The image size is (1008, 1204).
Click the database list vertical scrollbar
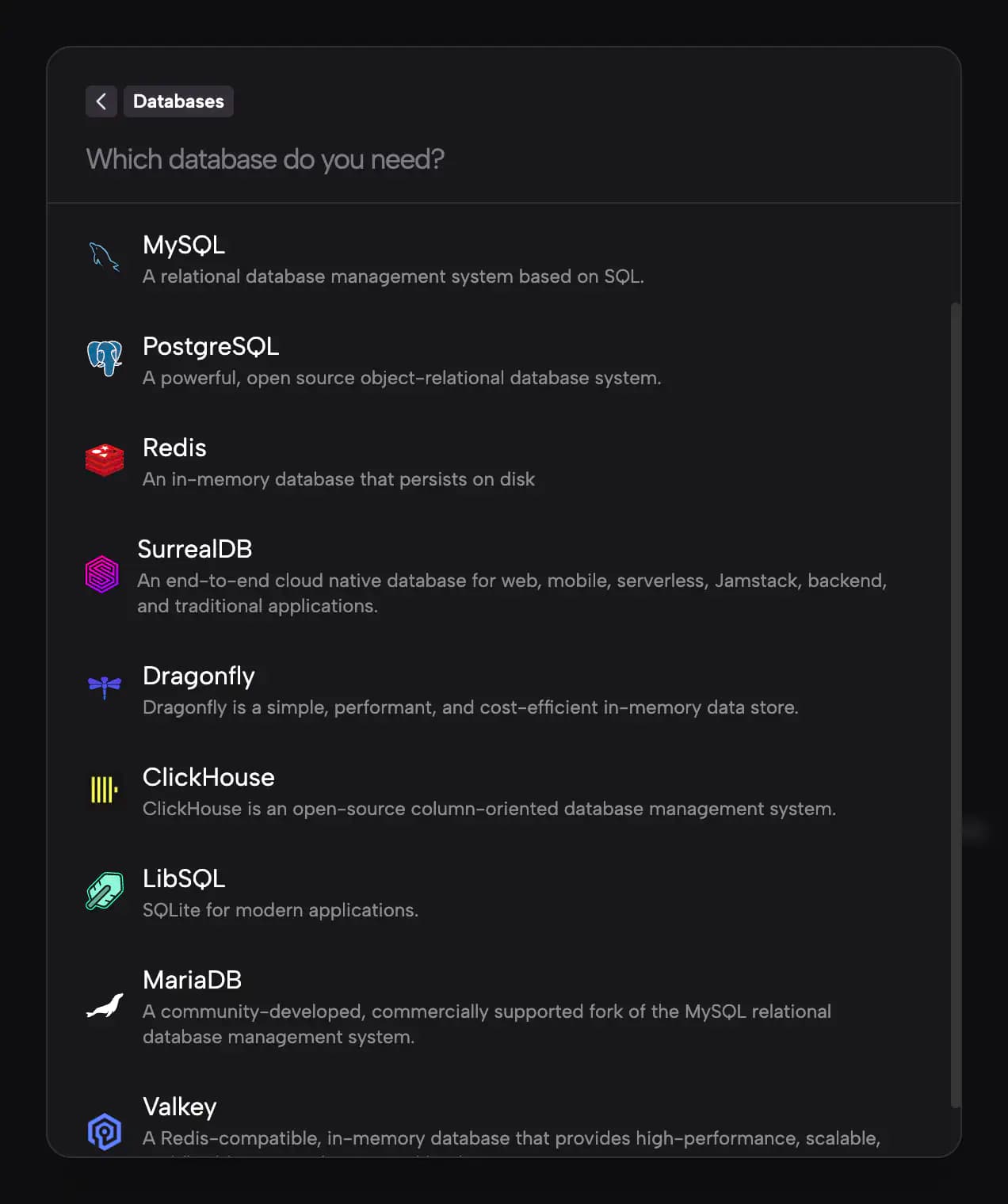click(955, 705)
